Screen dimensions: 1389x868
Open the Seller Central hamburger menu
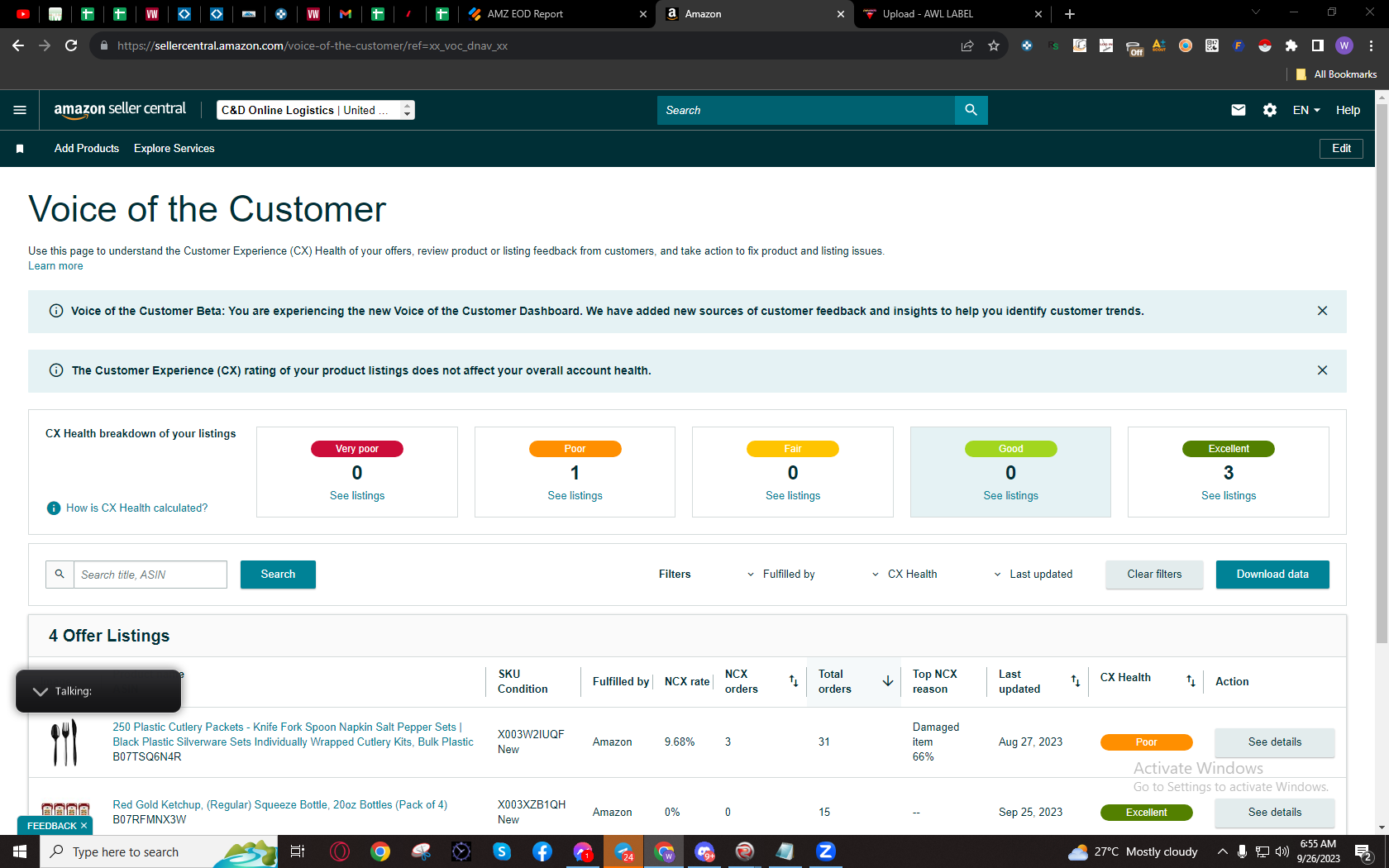[x=20, y=110]
